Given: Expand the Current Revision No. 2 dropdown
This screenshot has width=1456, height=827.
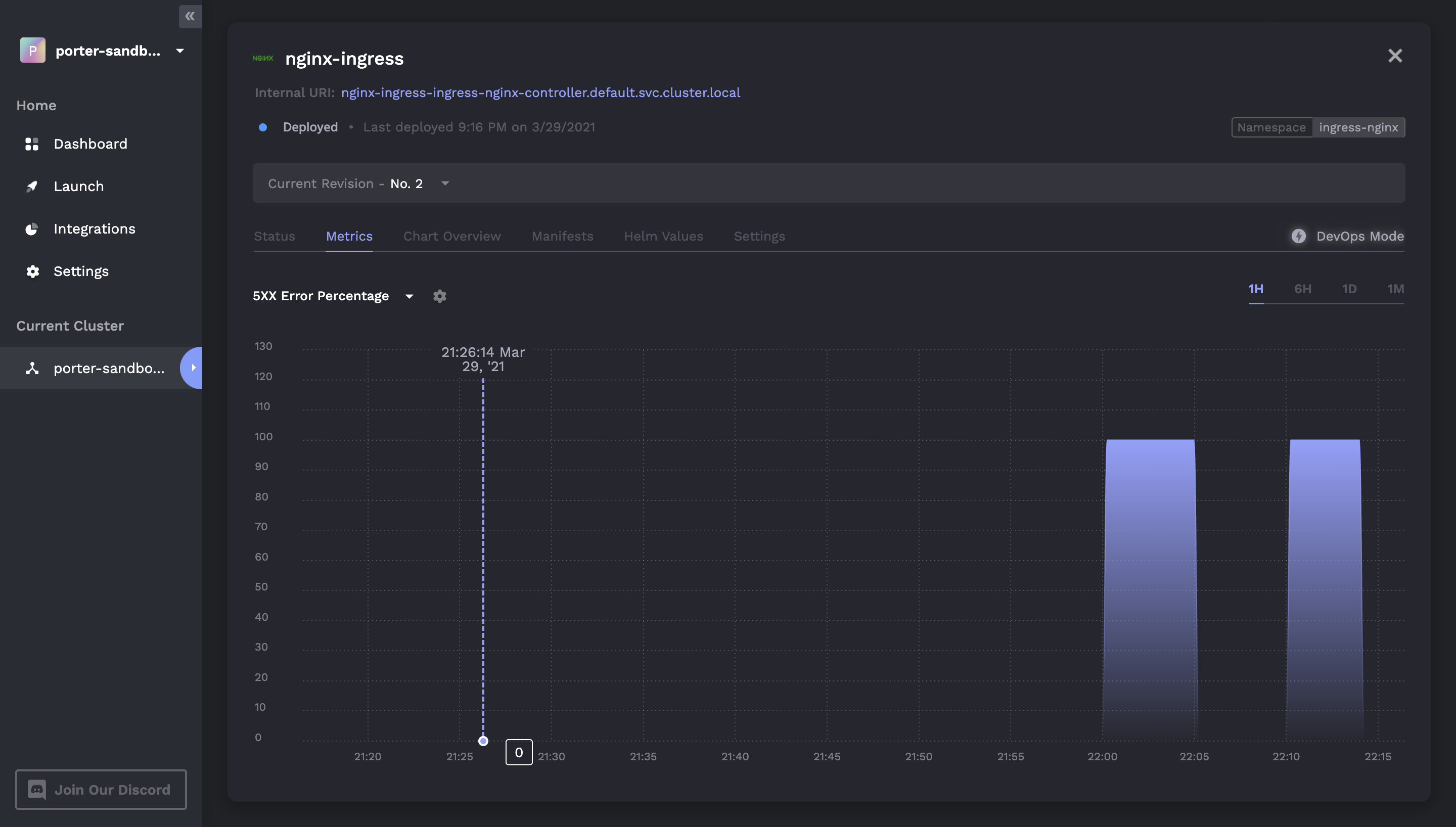Looking at the screenshot, I should 445,183.
